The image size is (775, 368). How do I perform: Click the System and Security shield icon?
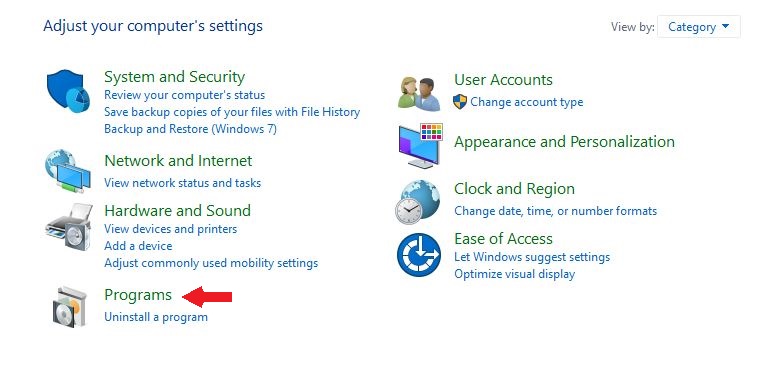[x=68, y=91]
